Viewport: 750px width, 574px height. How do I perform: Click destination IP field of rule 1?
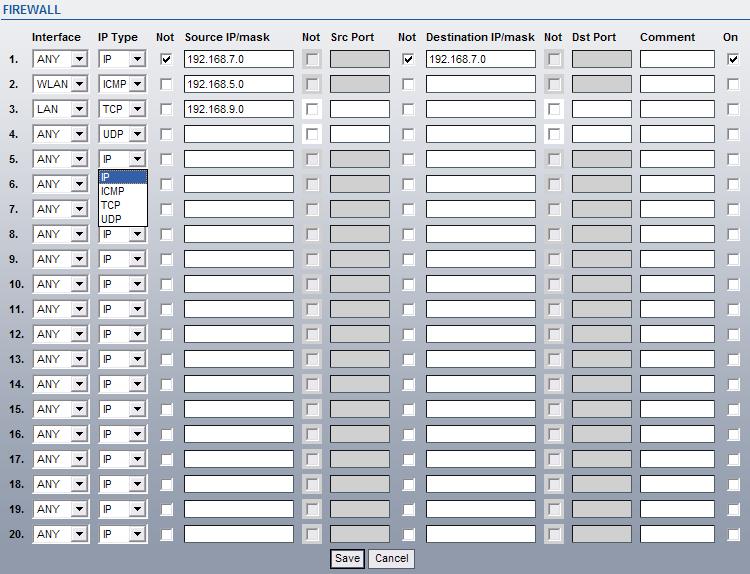pos(480,59)
